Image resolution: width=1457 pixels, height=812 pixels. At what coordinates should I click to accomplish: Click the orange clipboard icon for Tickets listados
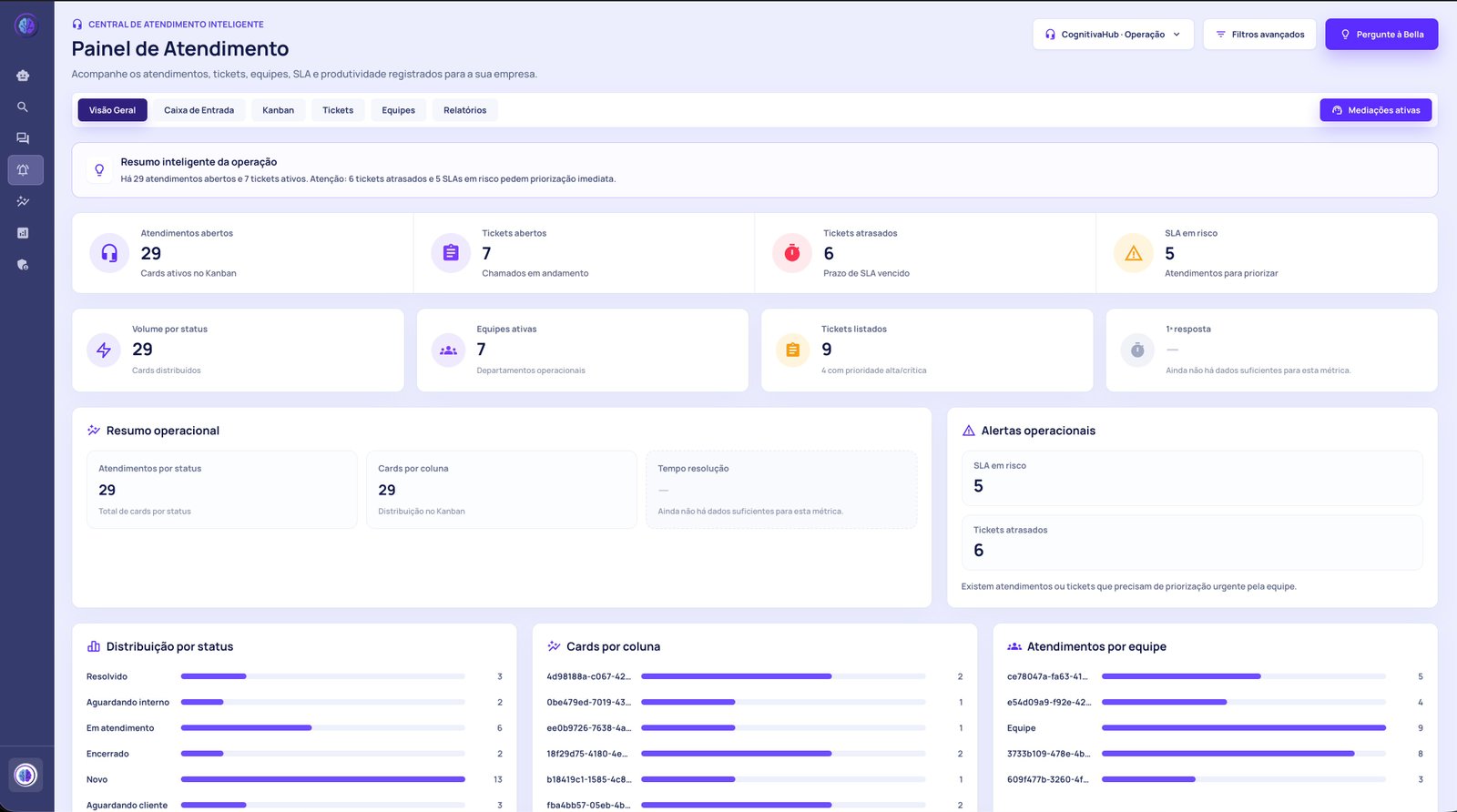(793, 350)
